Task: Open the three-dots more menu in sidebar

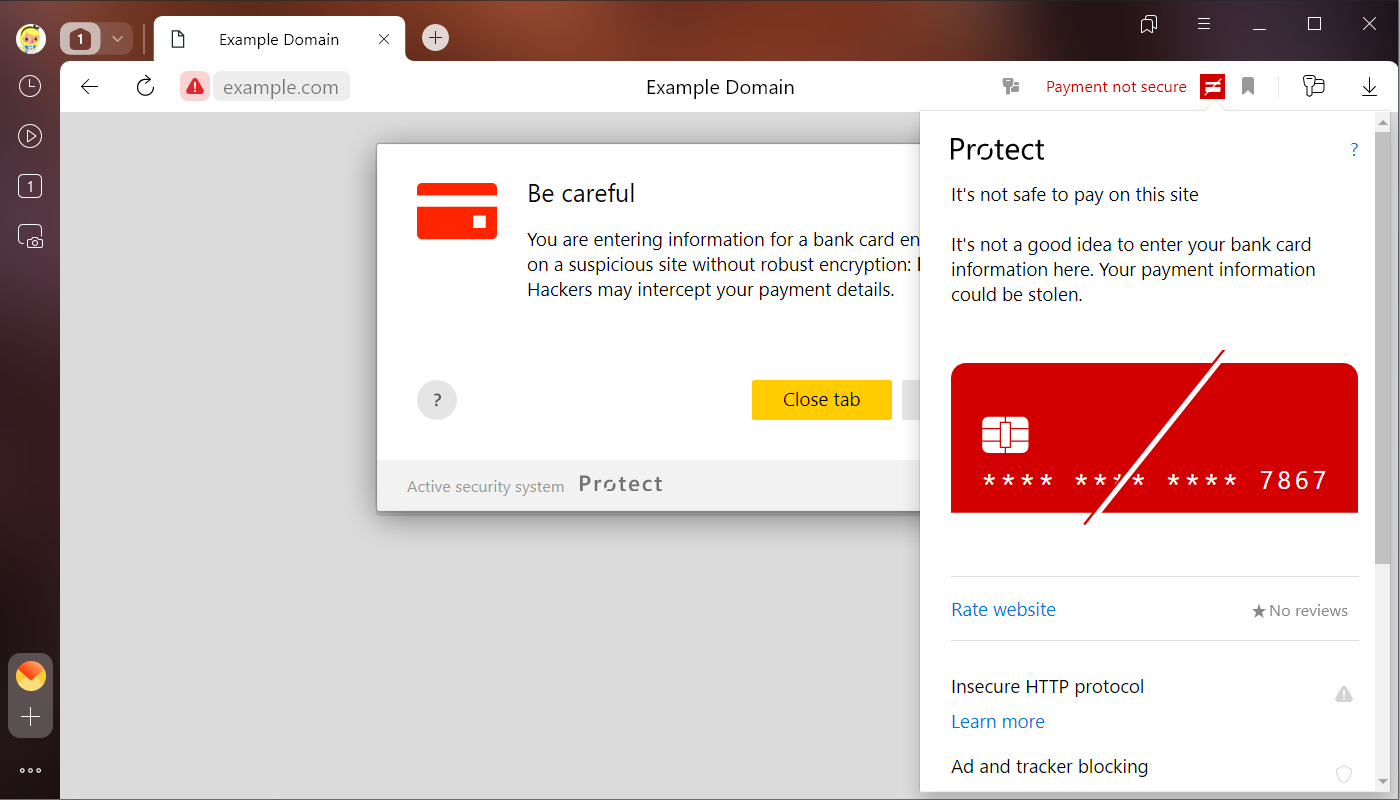Action: click(x=30, y=771)
